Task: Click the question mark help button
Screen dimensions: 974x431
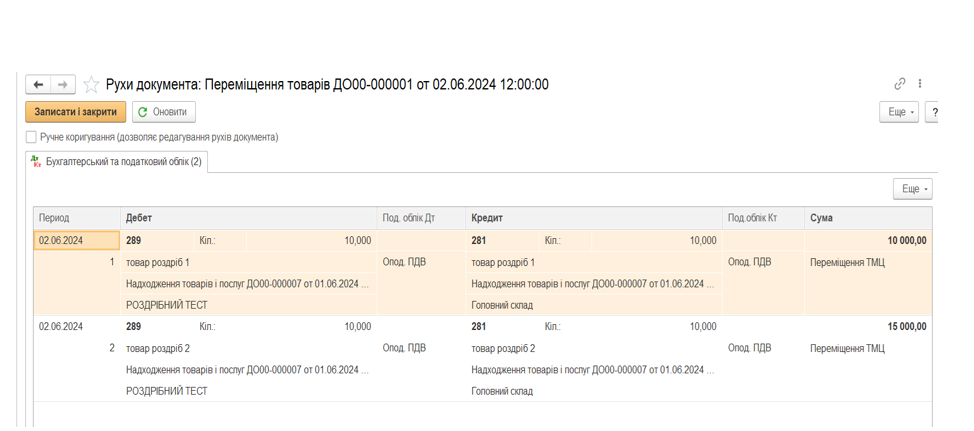Action: [x=934, y=112]
